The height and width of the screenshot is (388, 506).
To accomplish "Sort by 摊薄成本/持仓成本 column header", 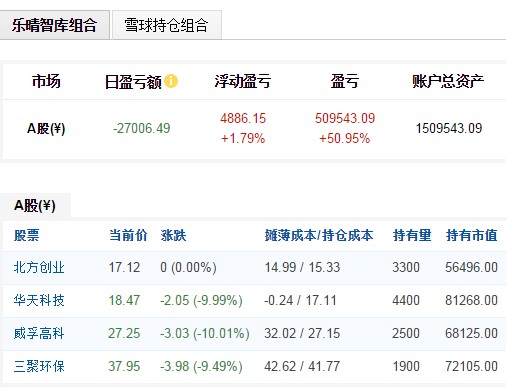I will [319, 235].
